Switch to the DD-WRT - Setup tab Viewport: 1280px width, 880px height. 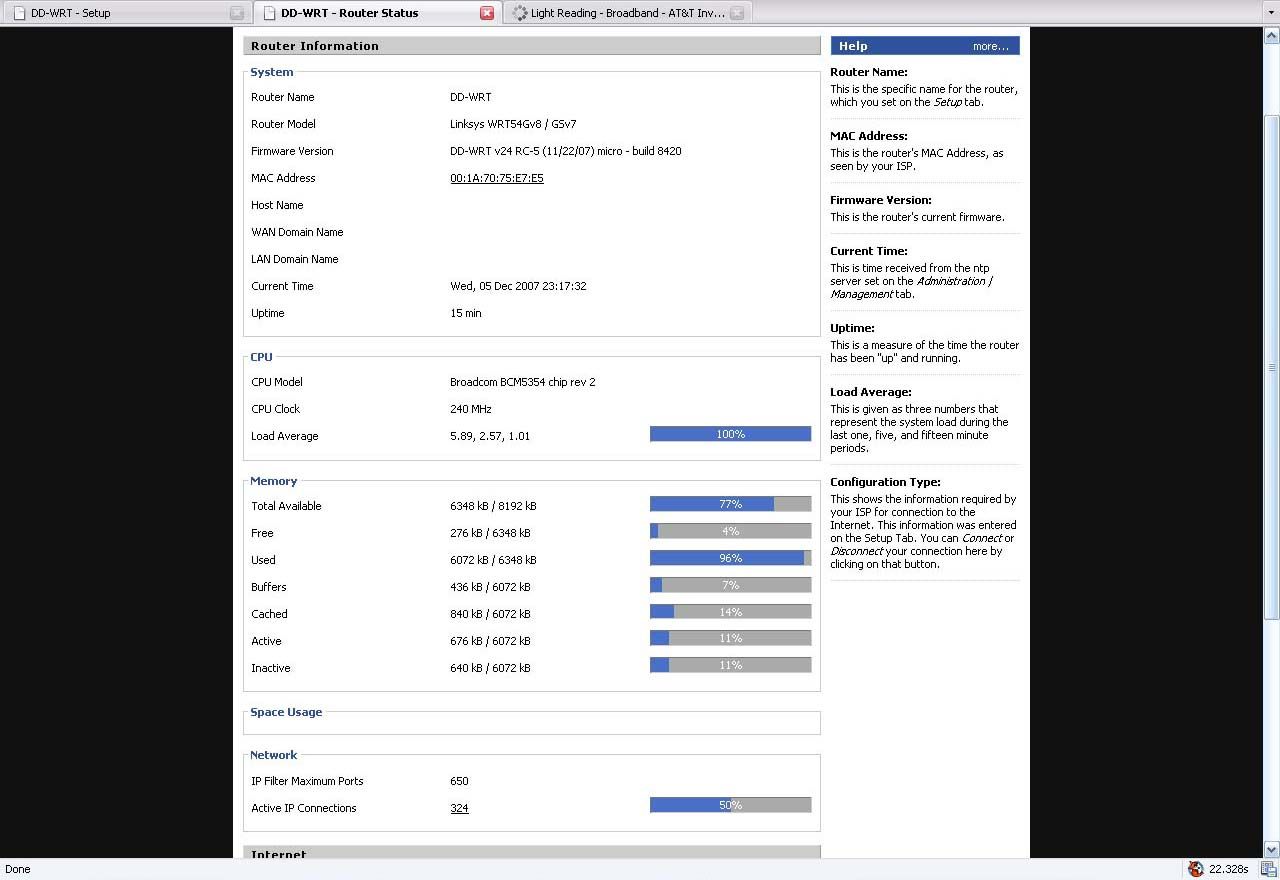click(125, 13)
